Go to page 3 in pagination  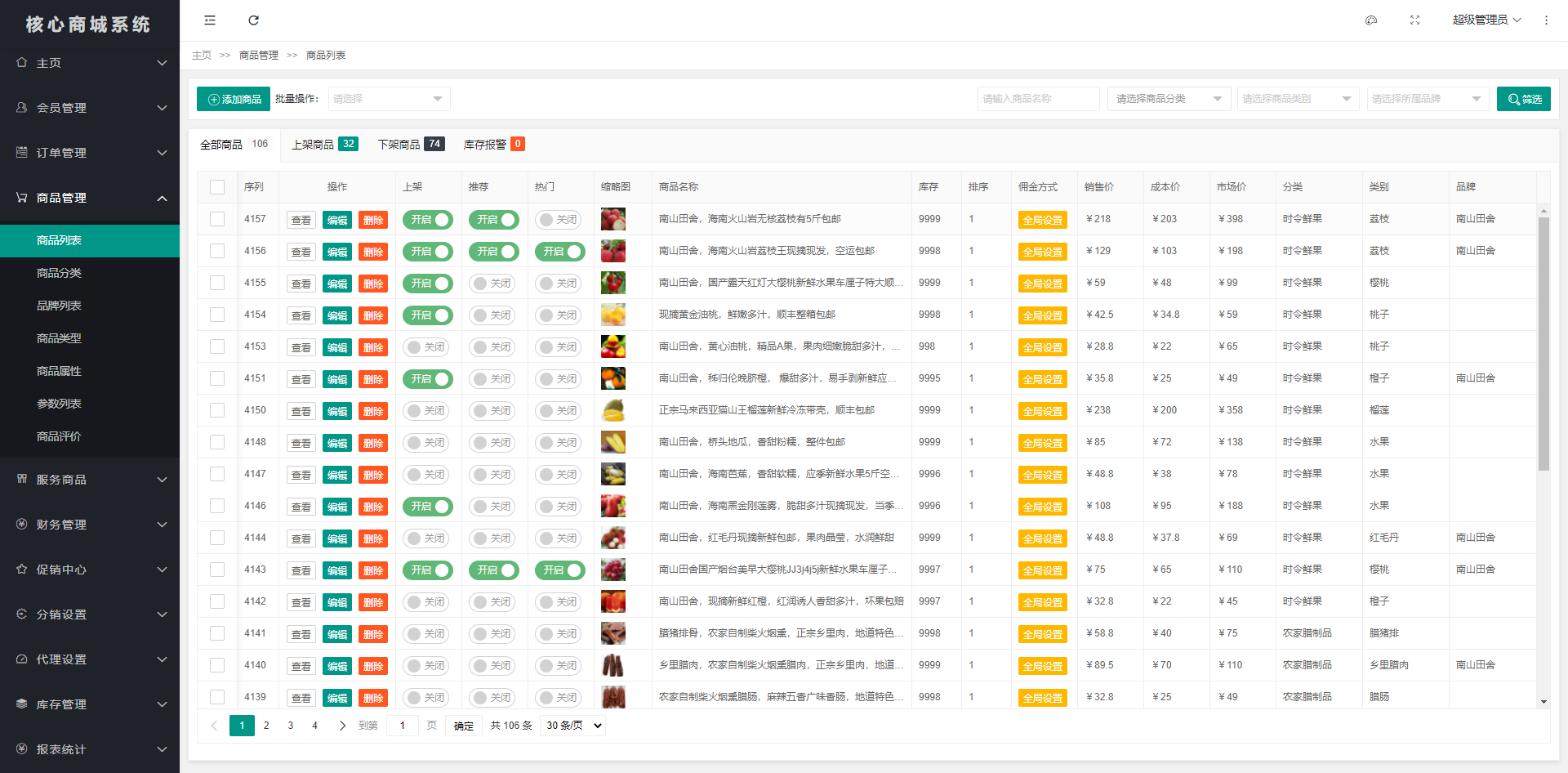[291, 726]
